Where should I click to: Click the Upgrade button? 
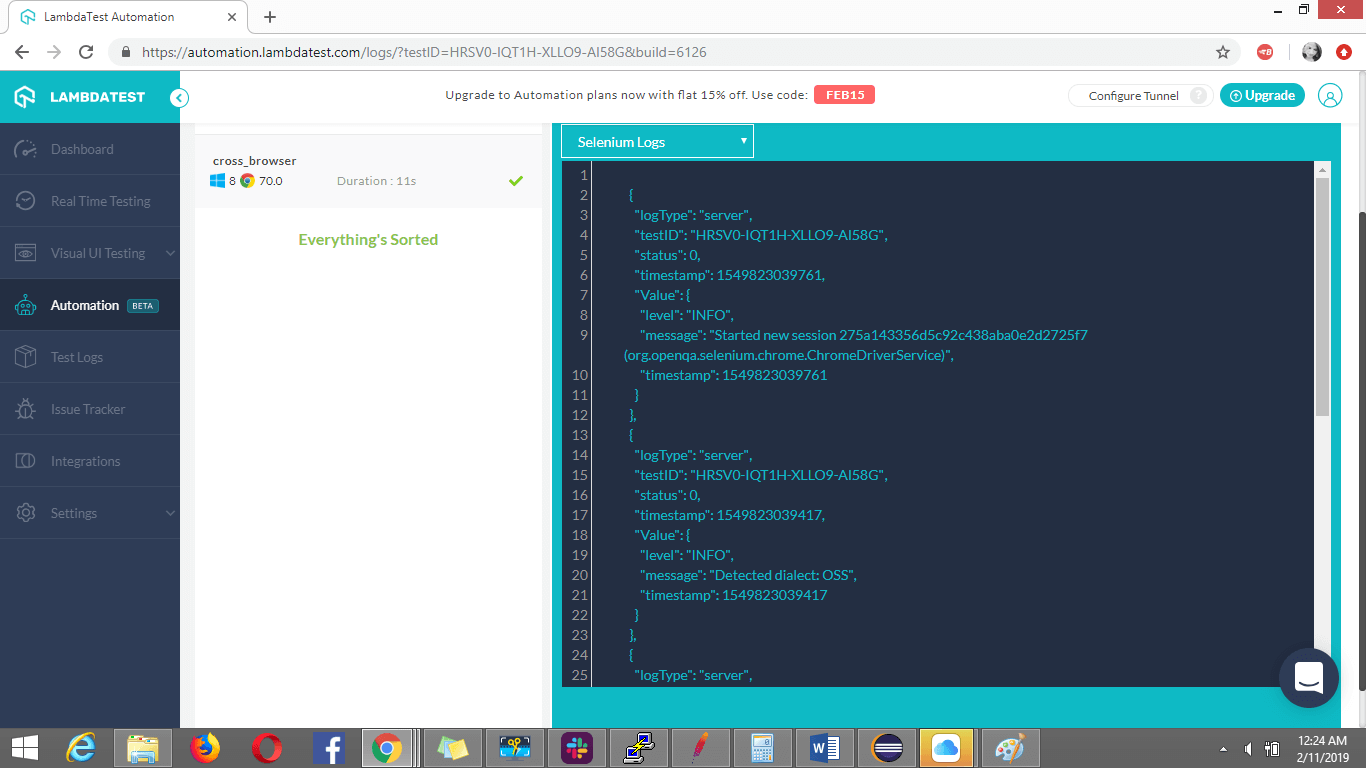(1262, 95)
